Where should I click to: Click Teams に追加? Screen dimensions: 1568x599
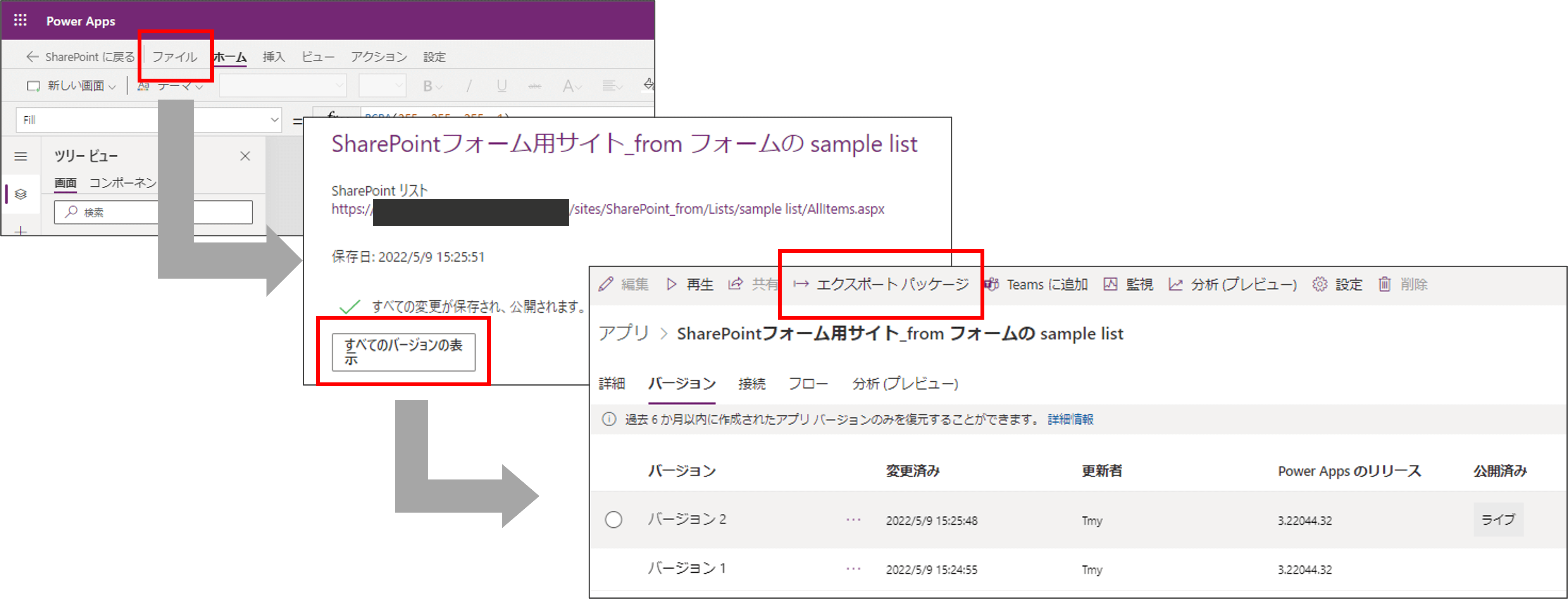tap(1036, 284)
